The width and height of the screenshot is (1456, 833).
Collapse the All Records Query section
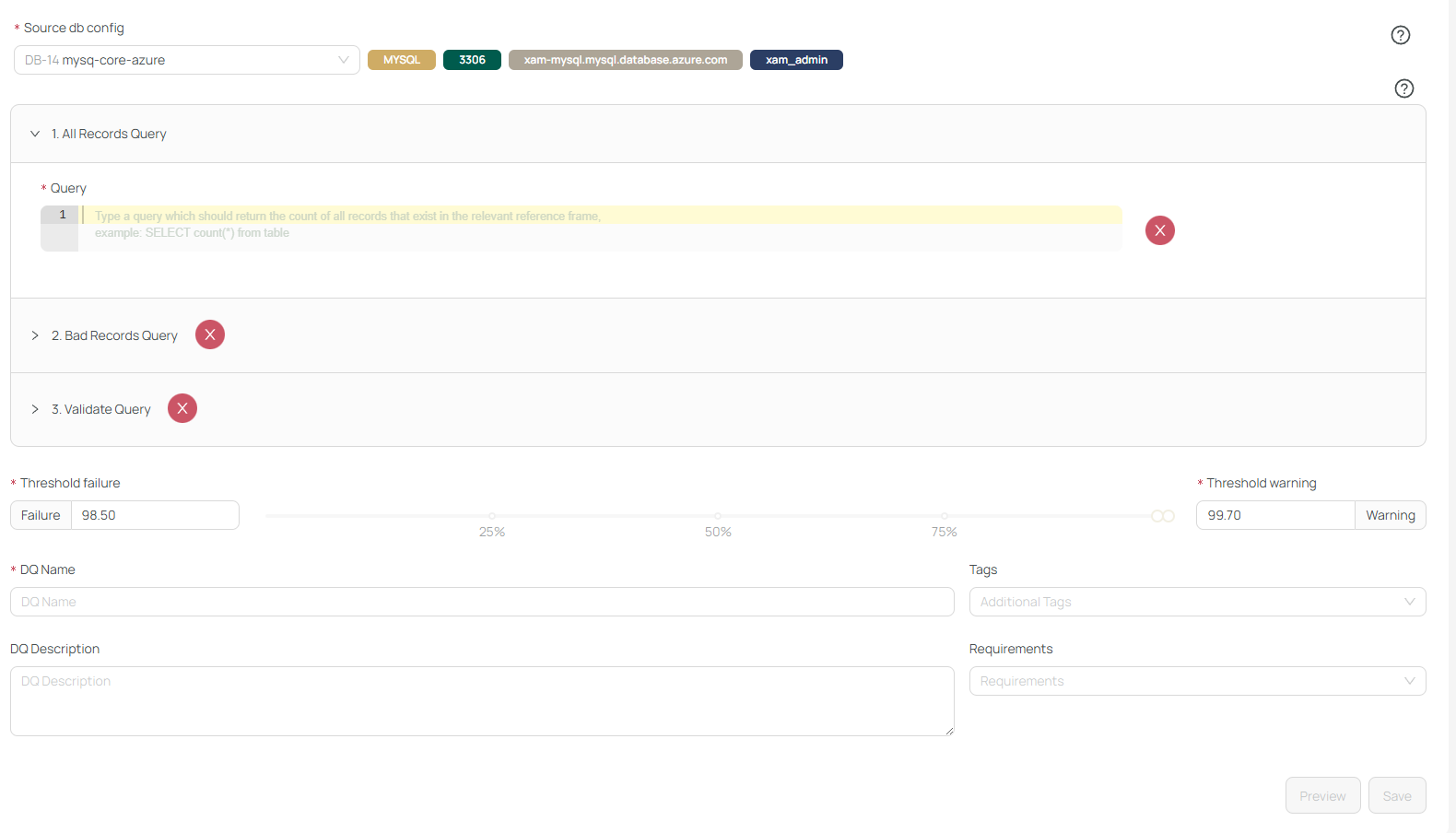[x=35, y=134]
